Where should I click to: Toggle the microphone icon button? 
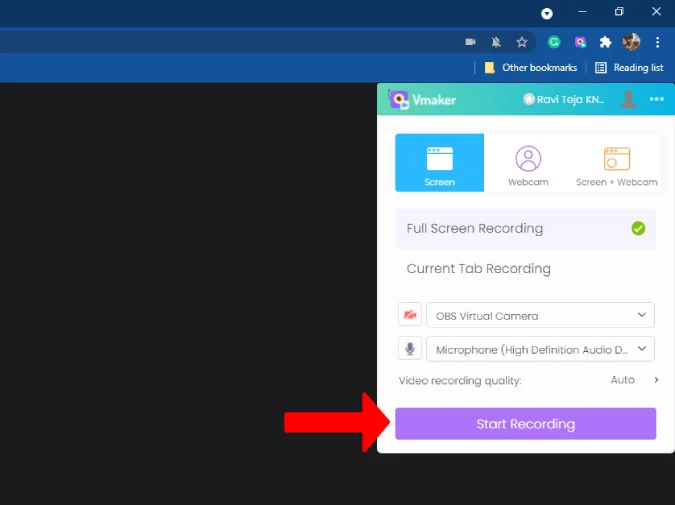pos(410,349)
